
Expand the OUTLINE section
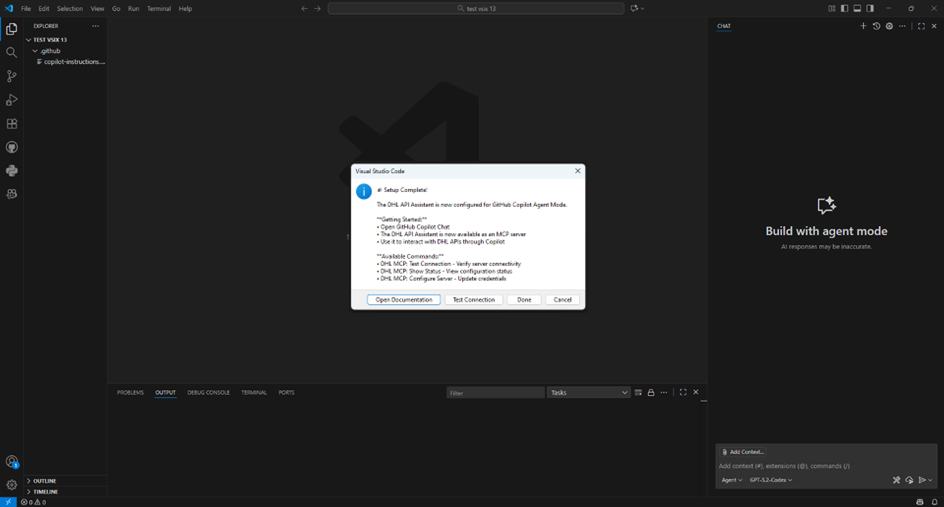pyautogui.click(x=45, y=481)
